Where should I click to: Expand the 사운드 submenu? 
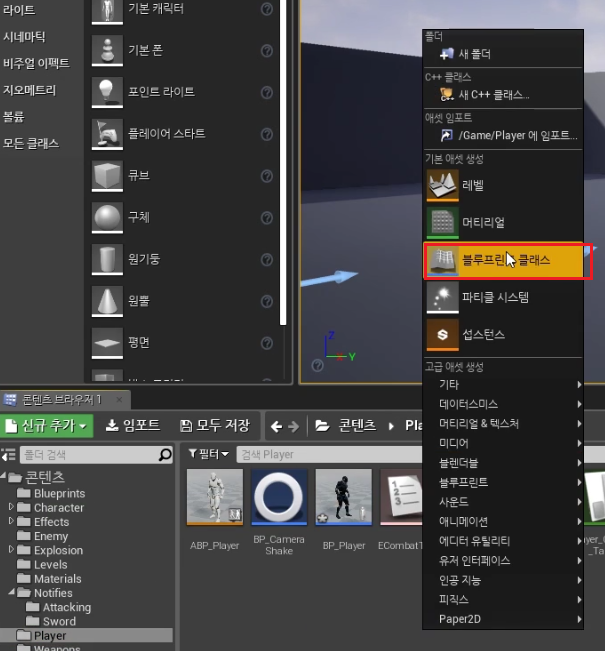503,502
